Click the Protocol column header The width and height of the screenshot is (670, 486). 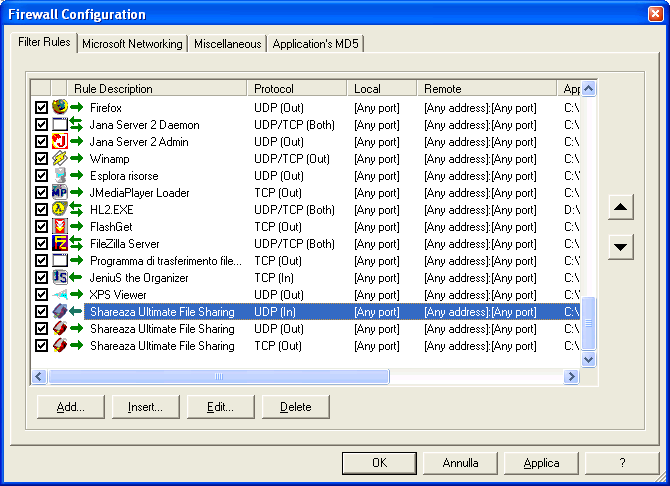pos(297,88)
